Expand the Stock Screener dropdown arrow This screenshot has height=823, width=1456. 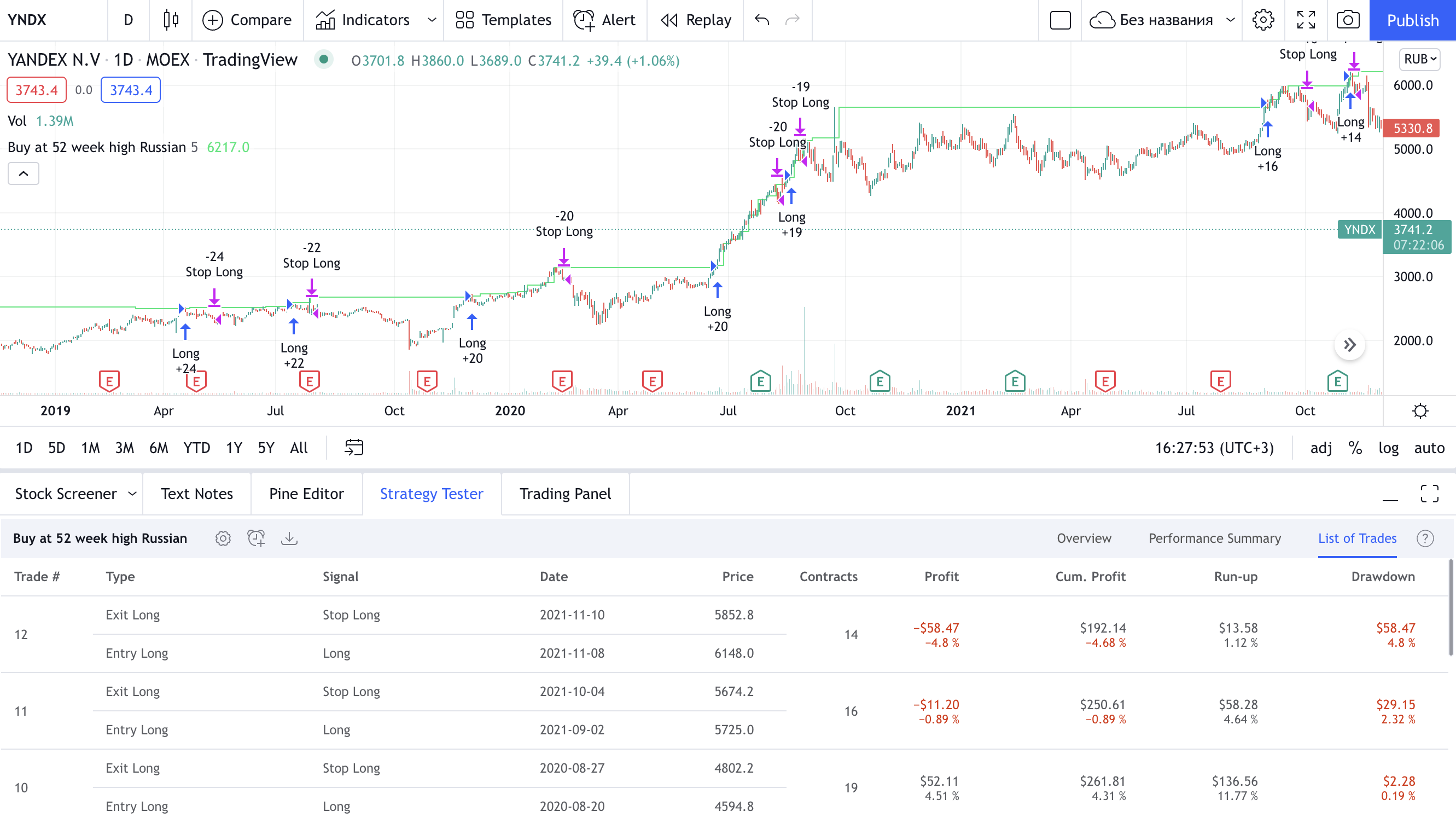point(132,494)
